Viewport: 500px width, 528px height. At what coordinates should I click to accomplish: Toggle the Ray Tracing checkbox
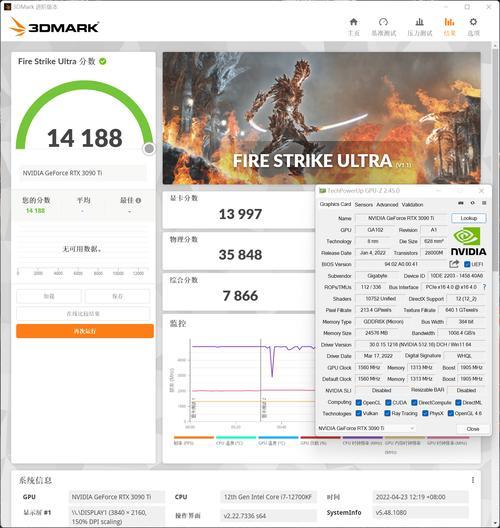point(388,413)
